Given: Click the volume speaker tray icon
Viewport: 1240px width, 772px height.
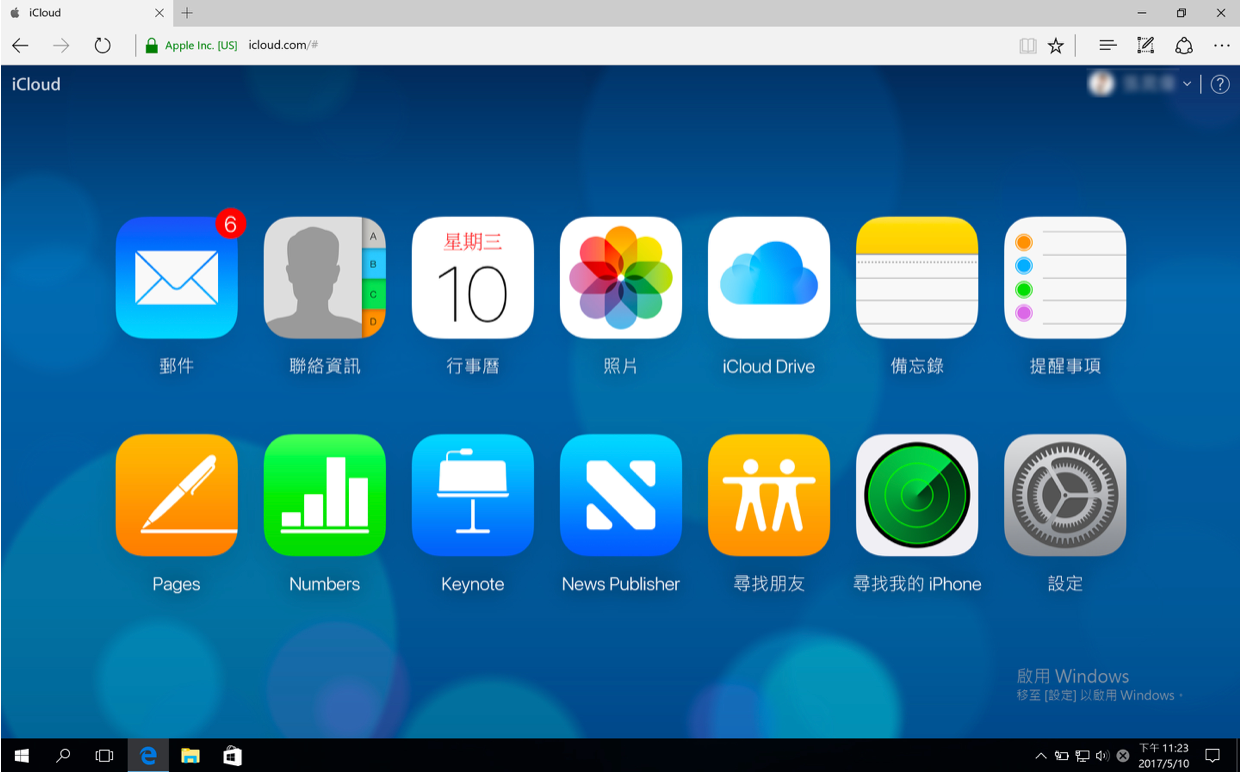Looking at the screenshot, I should [x=1102, y=756].
